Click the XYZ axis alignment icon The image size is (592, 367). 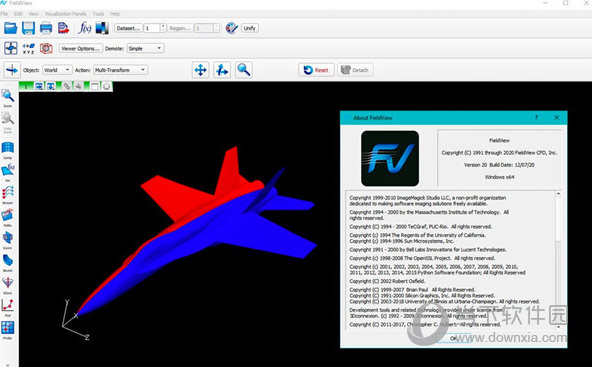click(x=29, y=48)
